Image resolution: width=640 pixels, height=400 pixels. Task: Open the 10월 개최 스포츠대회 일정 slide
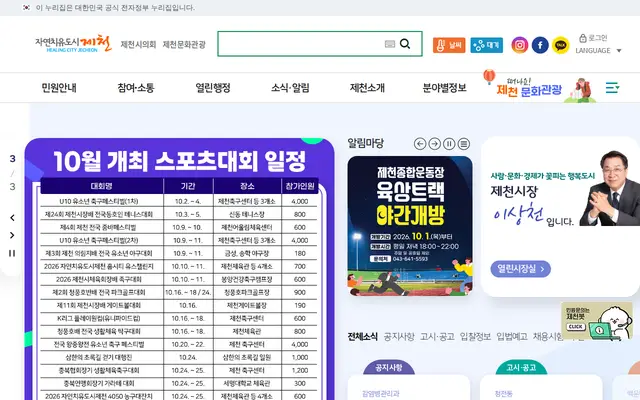tap(180, 269)
